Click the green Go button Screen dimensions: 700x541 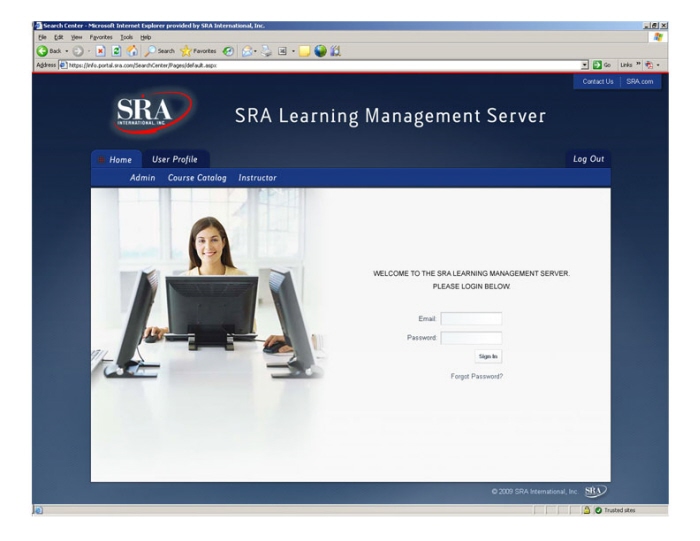602,65
